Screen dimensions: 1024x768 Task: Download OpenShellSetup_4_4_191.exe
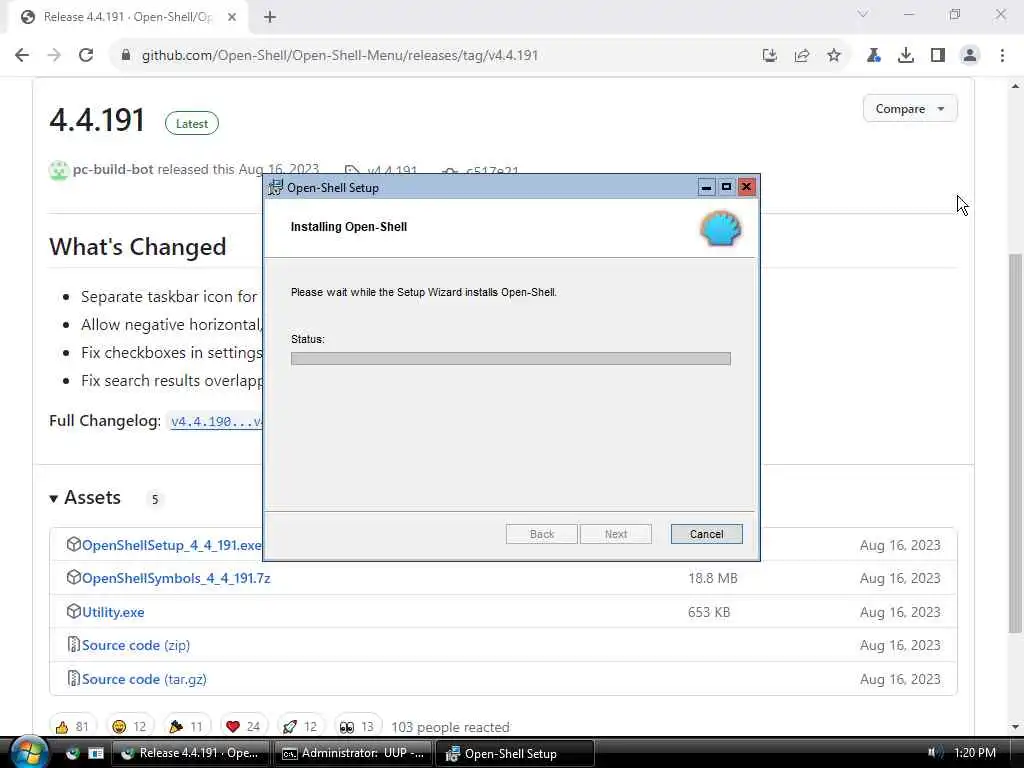click(171, 545)
